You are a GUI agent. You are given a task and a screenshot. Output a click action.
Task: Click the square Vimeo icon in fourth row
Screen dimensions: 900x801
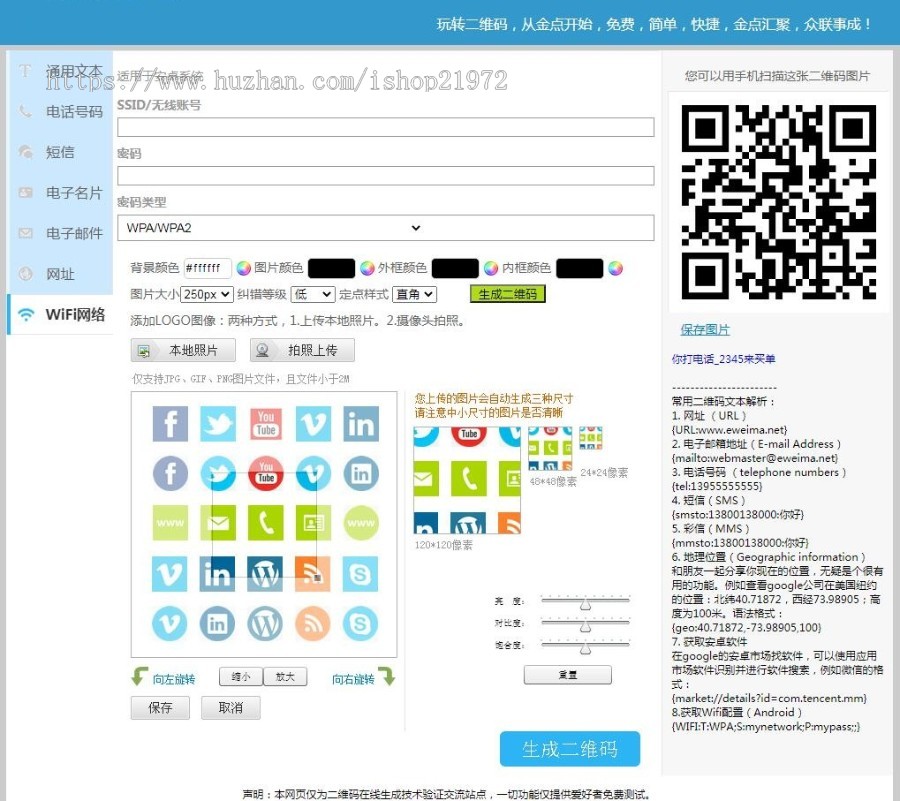click(170, 573)
